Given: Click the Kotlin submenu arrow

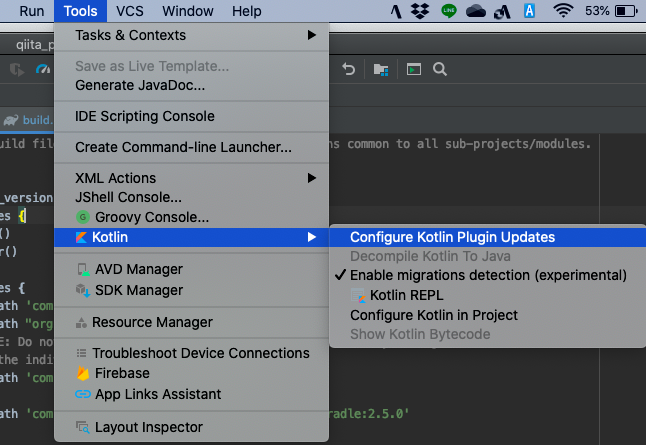Looking at the screenshot, I should pos(312,237).
